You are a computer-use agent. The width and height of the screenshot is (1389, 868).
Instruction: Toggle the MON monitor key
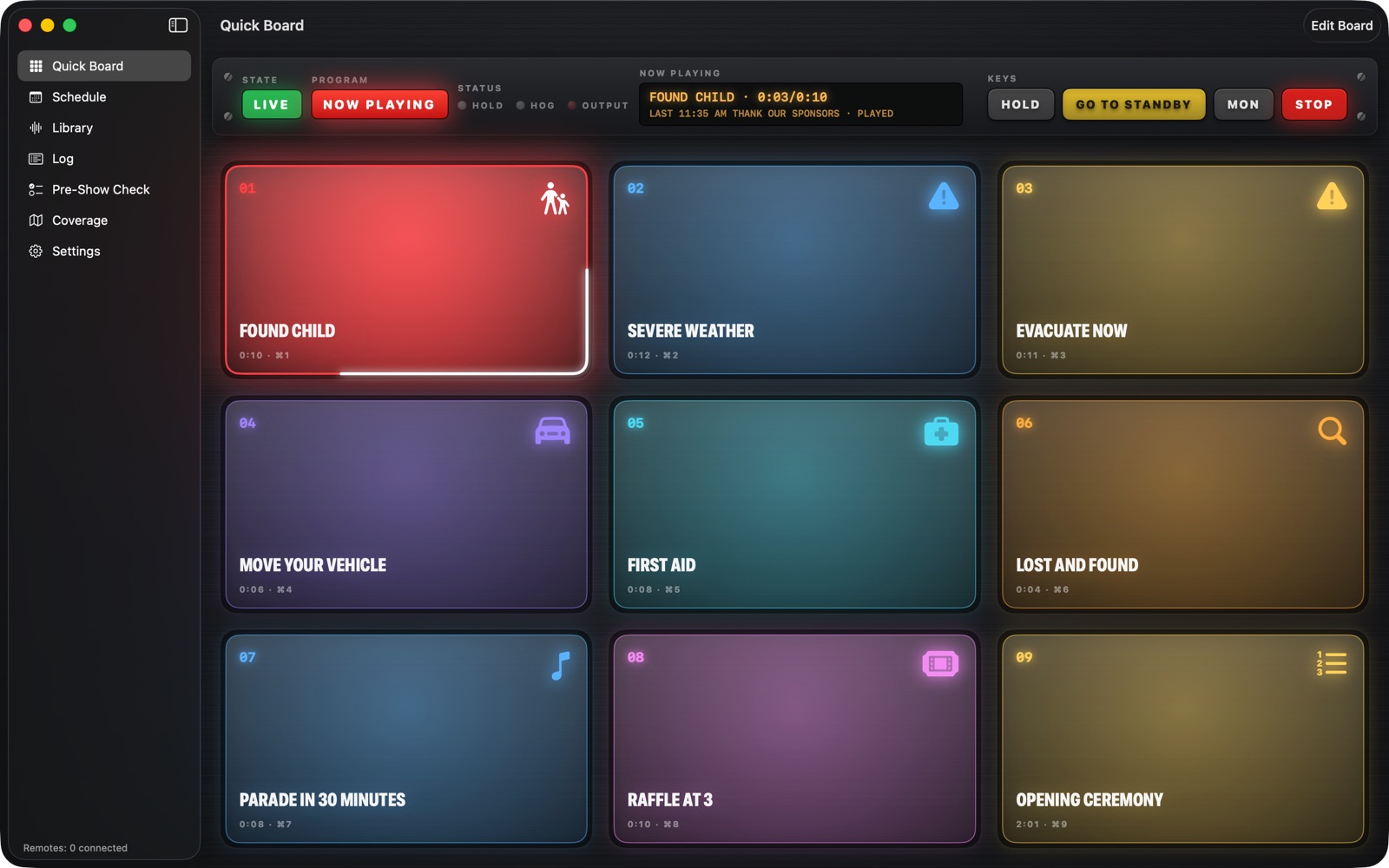pos(1243,104)
